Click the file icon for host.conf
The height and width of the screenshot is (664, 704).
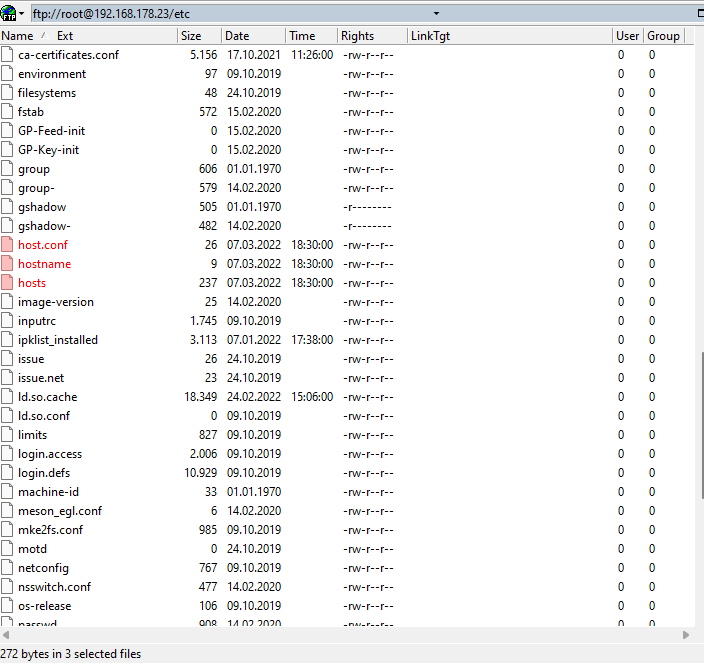[8, 245]
